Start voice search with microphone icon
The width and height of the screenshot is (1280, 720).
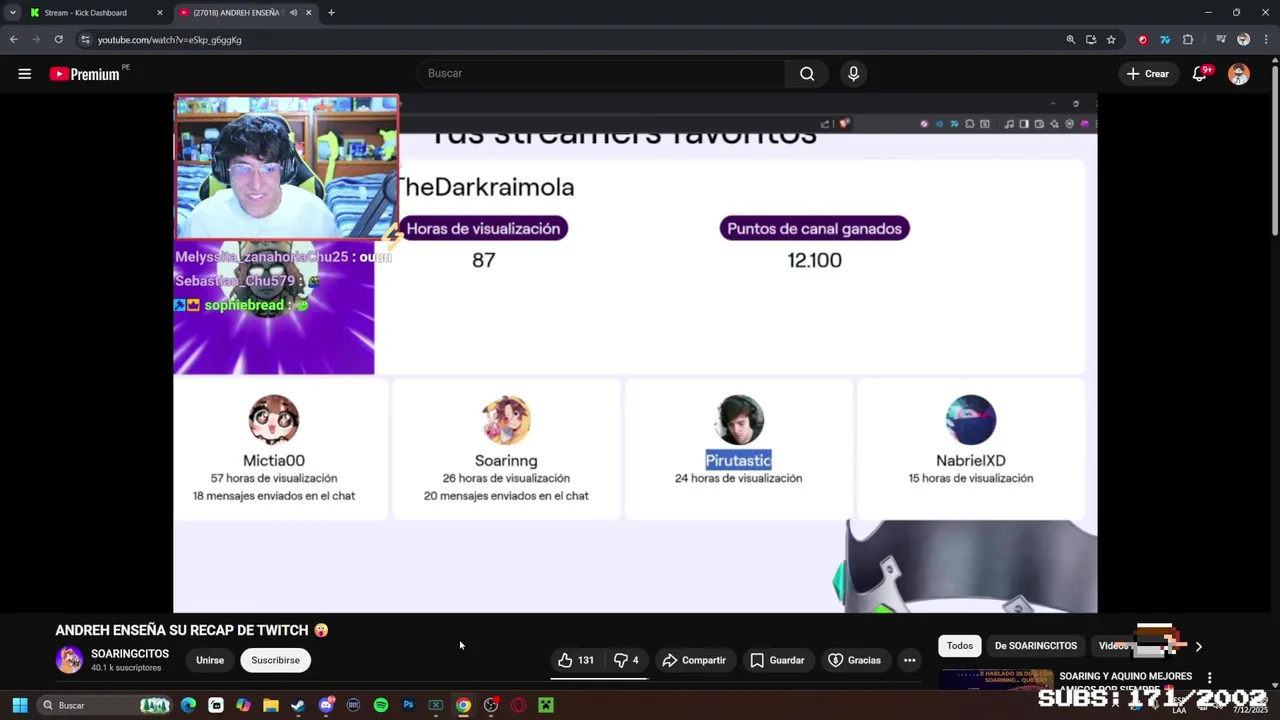click(853, 74)
